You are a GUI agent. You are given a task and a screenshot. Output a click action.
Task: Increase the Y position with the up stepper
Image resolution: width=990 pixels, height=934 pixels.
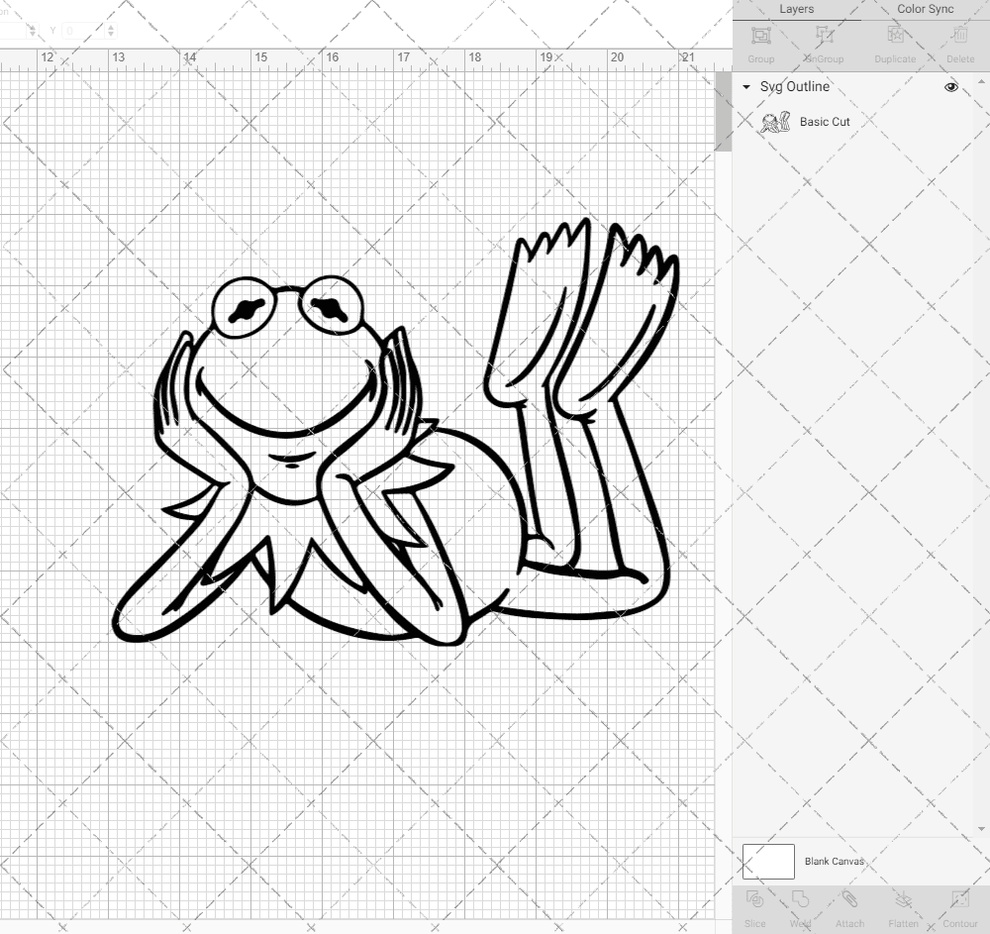pyautogui.click(x=110, y=26)
